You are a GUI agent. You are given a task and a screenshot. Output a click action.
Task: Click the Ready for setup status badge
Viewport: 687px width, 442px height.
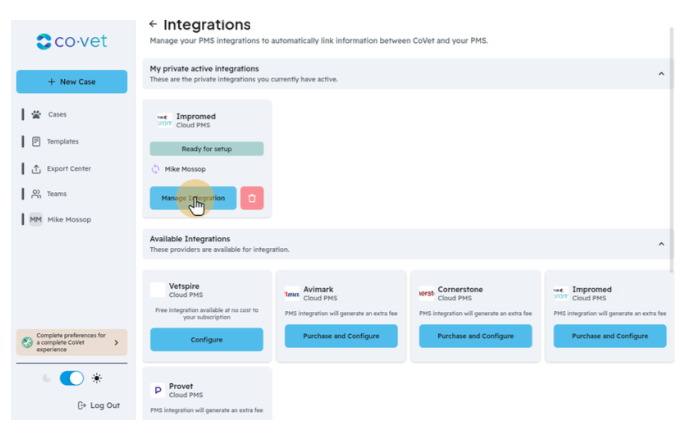[207, 149]
